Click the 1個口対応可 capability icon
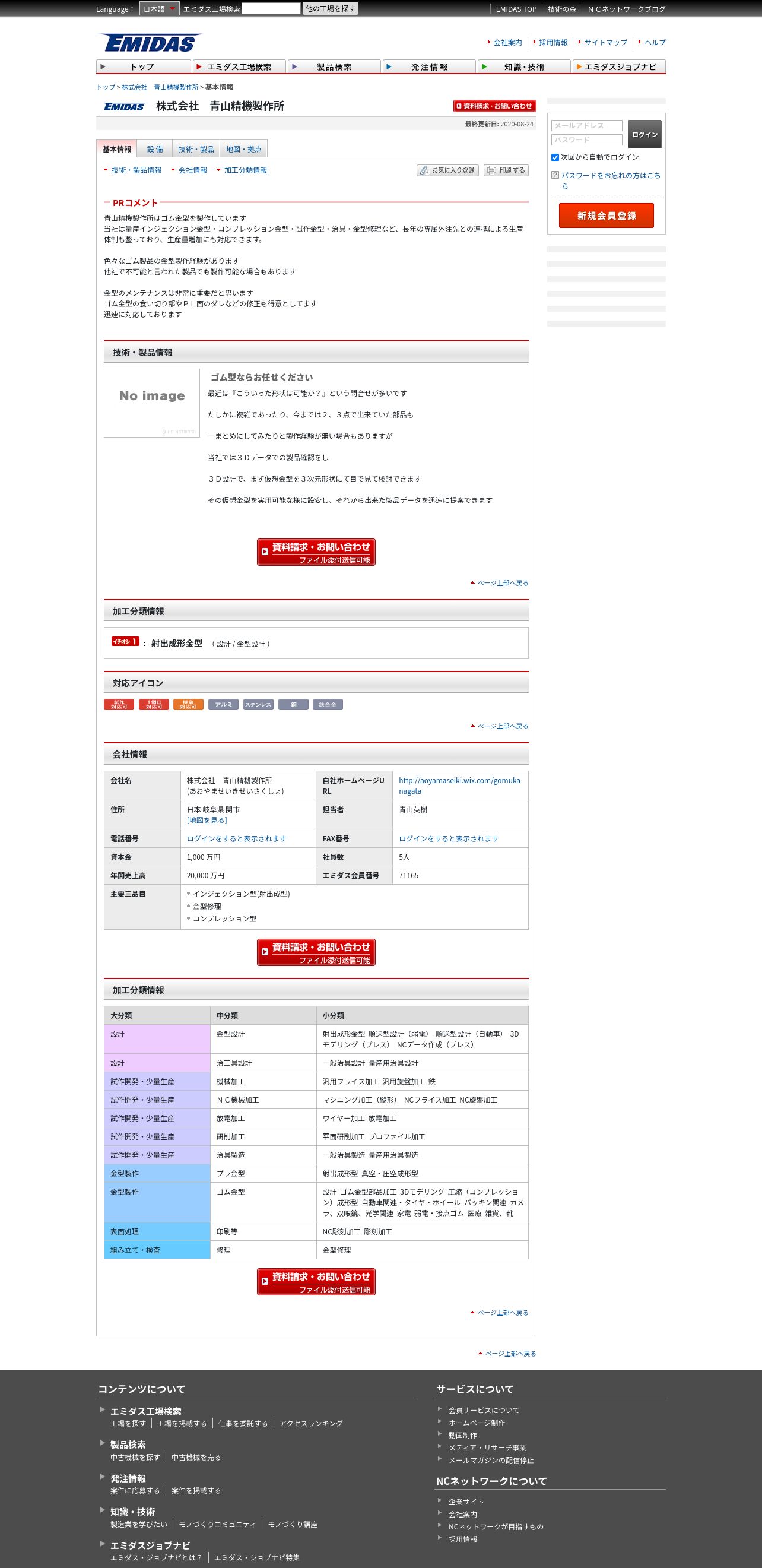Screen dimensions: 762x1568 (154, 704)
